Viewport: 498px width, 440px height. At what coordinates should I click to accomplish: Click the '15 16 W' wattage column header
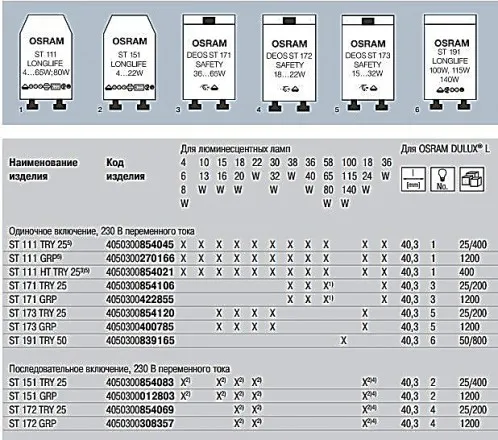[x=221, y=176]
